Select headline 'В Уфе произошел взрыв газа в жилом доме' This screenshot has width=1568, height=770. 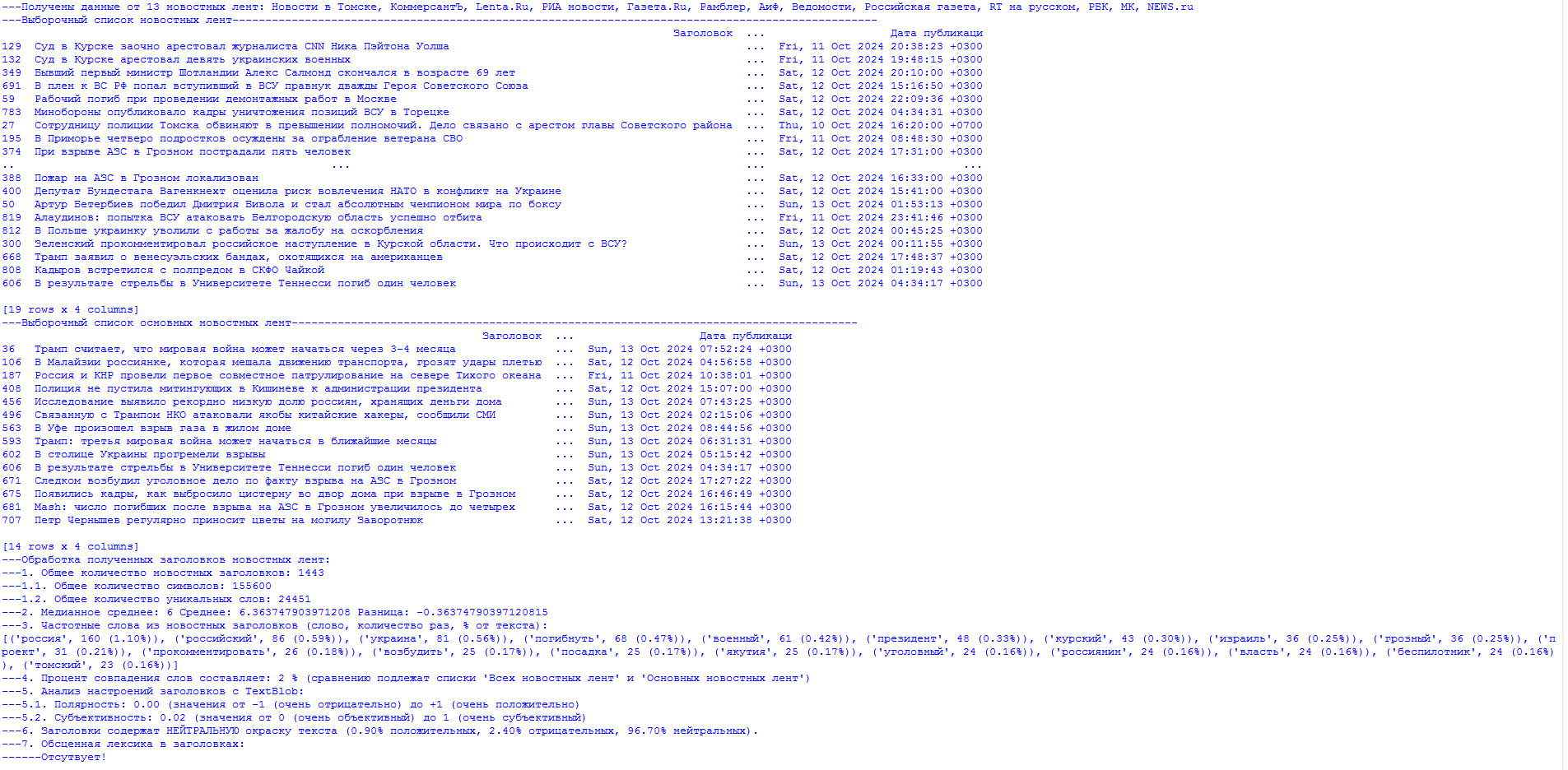coord(162,428)
